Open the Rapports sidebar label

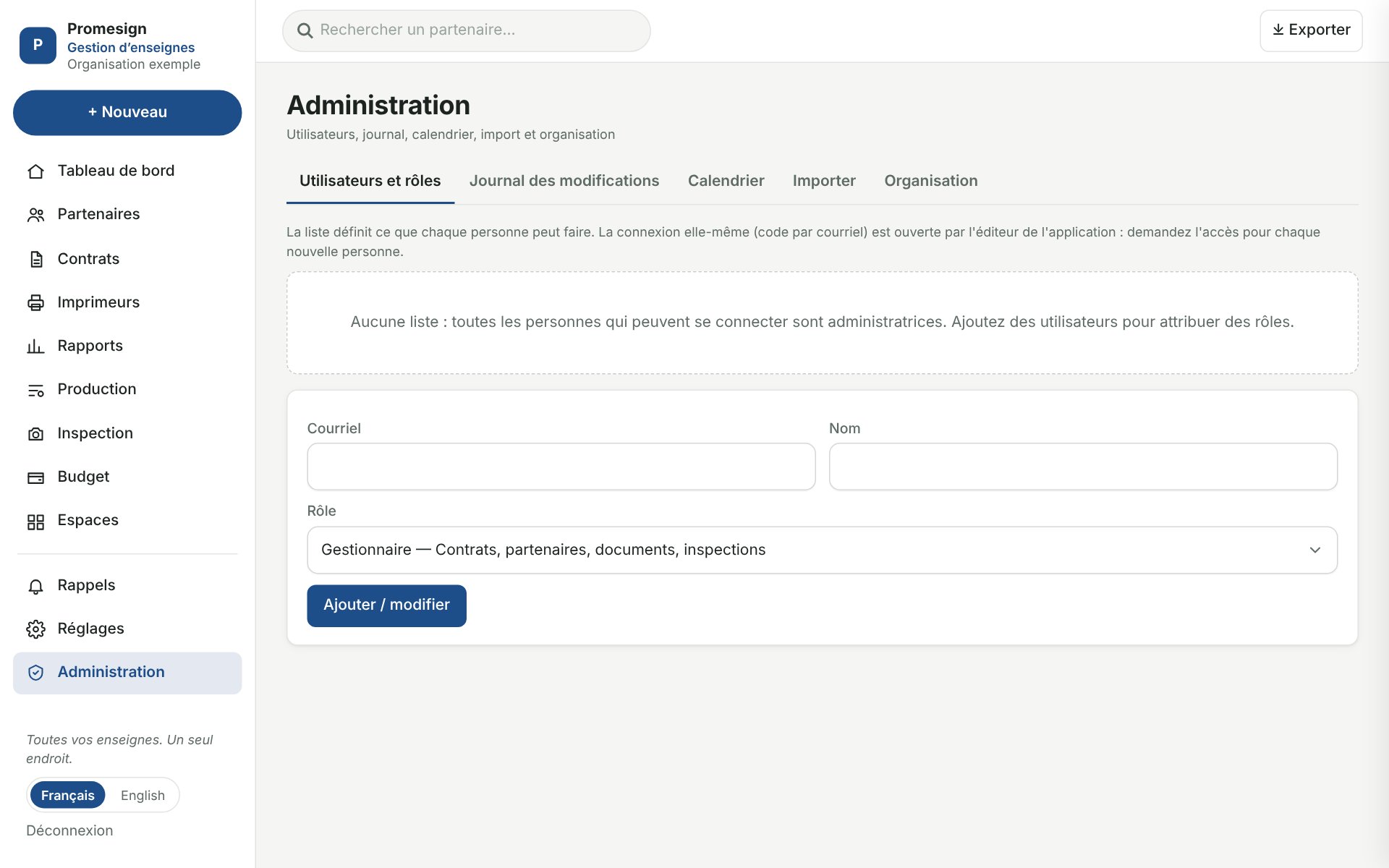pyautogui.click(x=90, y=346)
